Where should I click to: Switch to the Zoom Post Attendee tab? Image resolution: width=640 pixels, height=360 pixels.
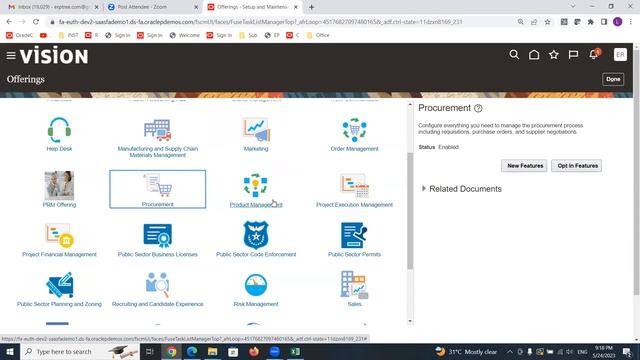pyautogui.click(x=152, y=7)
